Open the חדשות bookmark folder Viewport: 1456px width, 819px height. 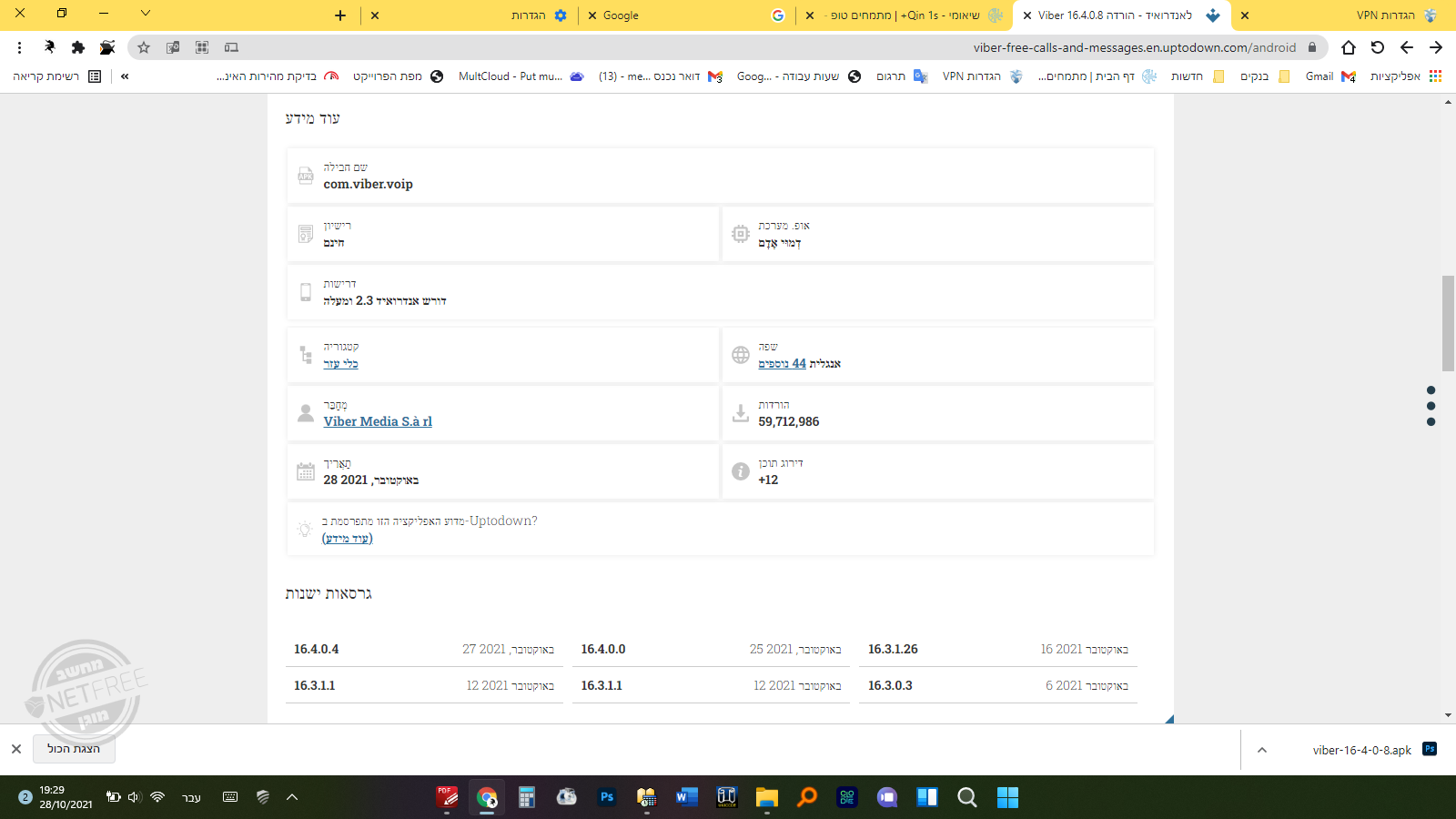1198,76
